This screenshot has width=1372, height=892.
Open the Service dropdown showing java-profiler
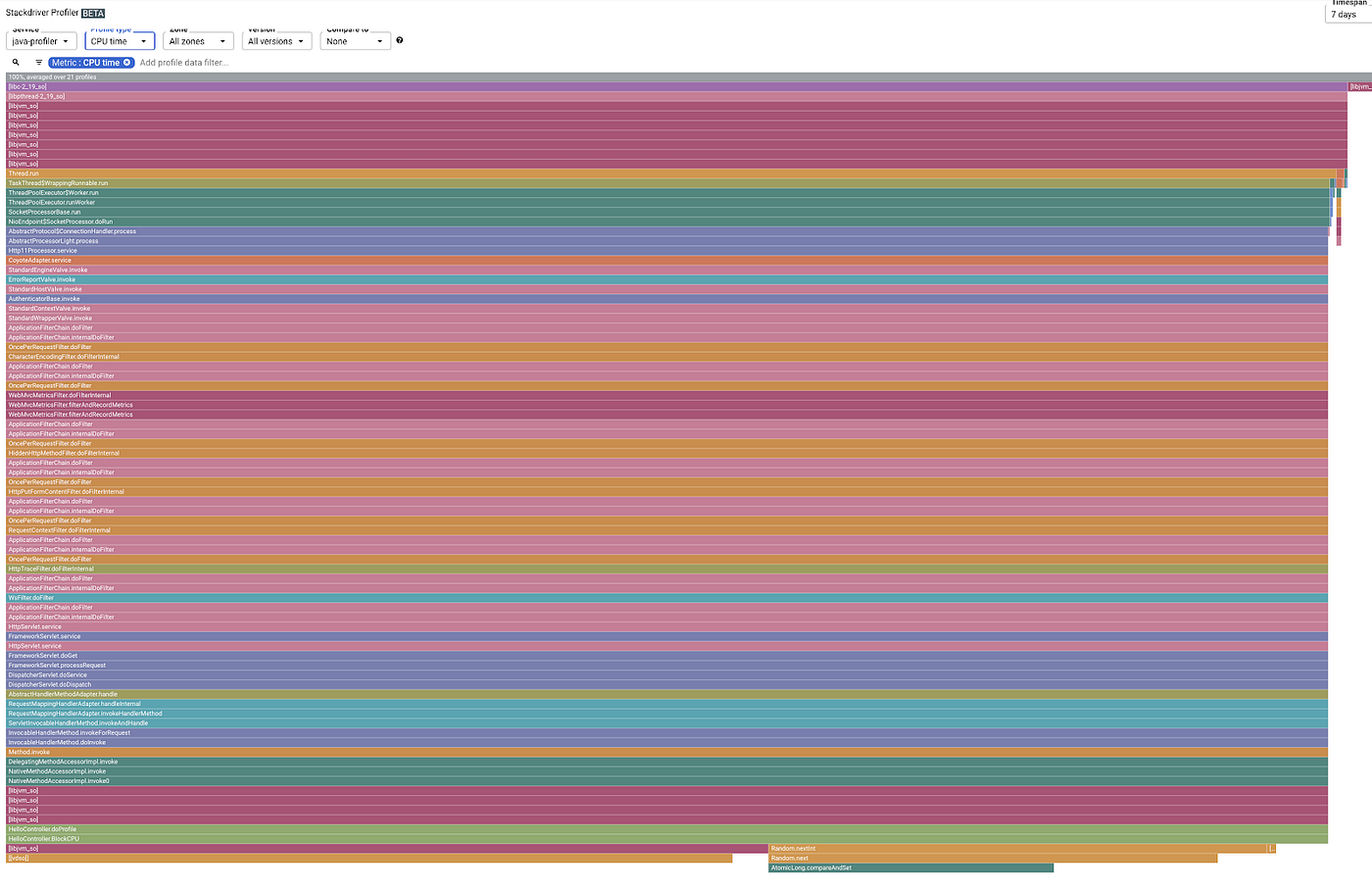pyautogui.click(x=41, y=40)
